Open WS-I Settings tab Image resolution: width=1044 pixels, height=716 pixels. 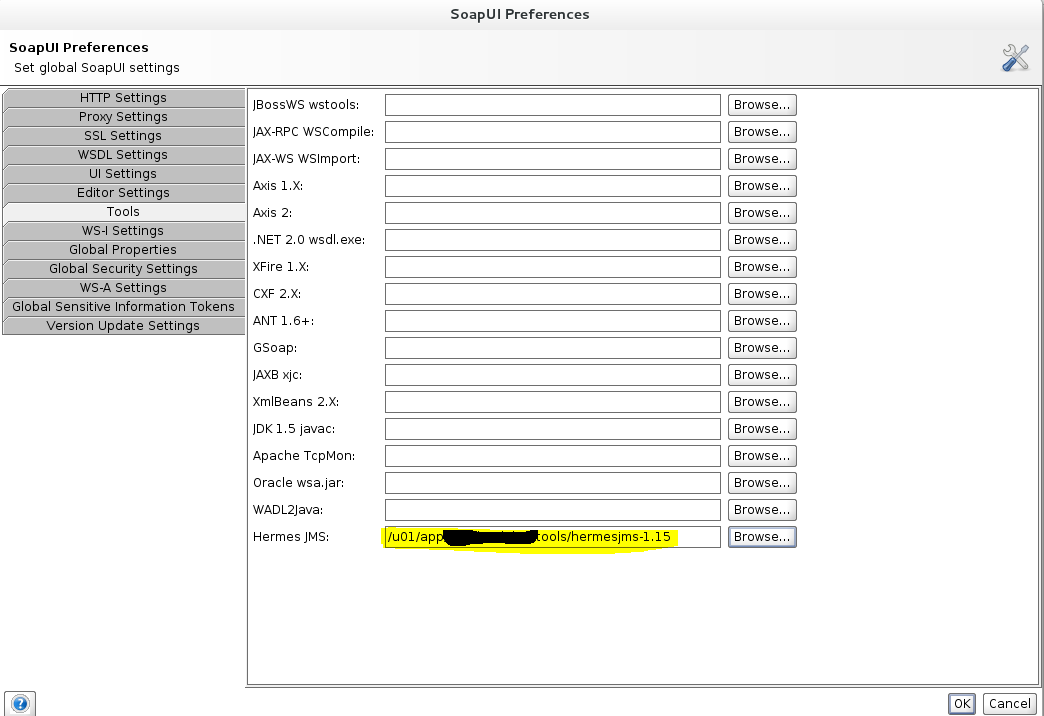click(x=123, y=230)
